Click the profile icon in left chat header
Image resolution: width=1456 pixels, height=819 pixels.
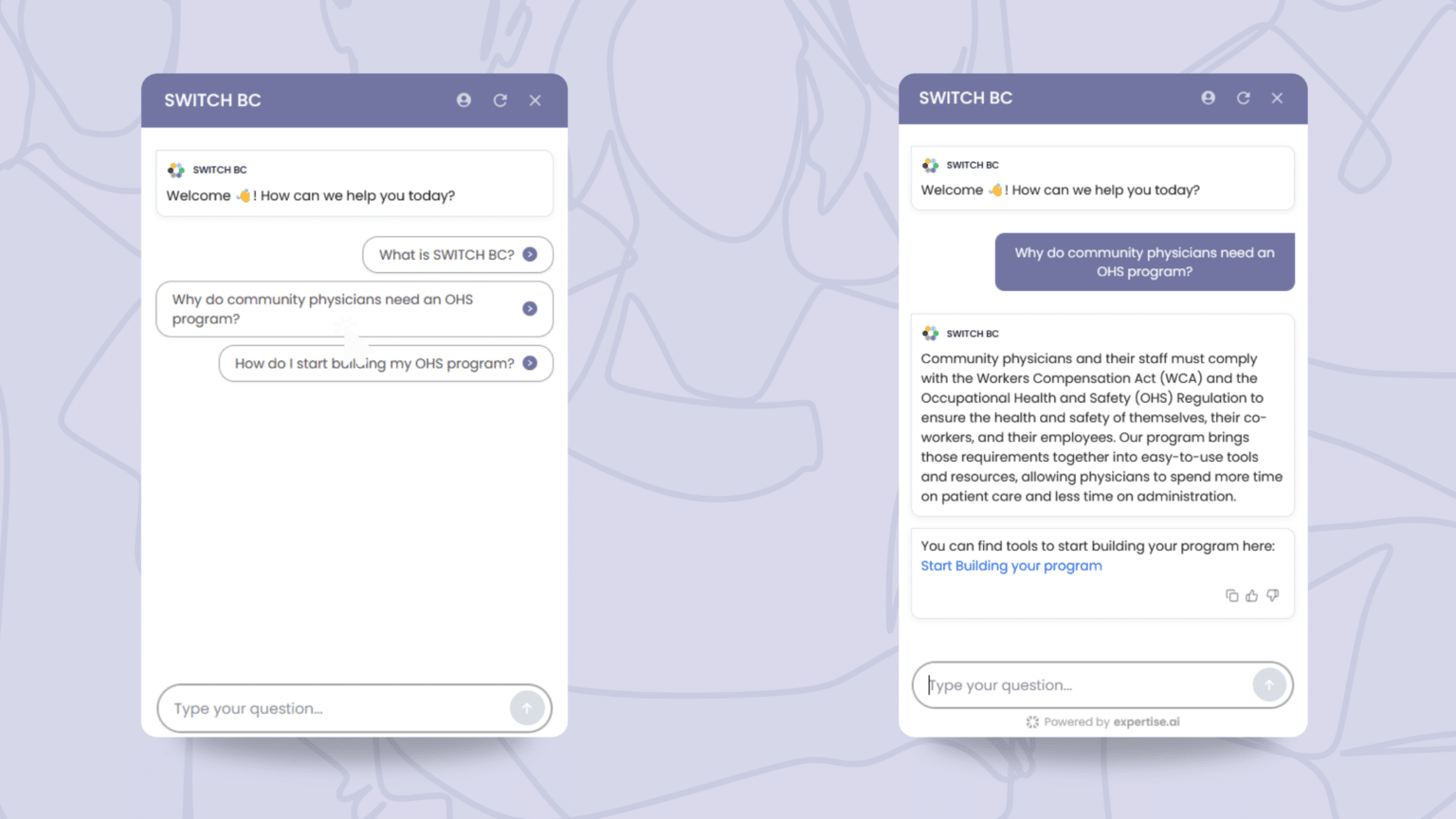[x=464, y=100]
